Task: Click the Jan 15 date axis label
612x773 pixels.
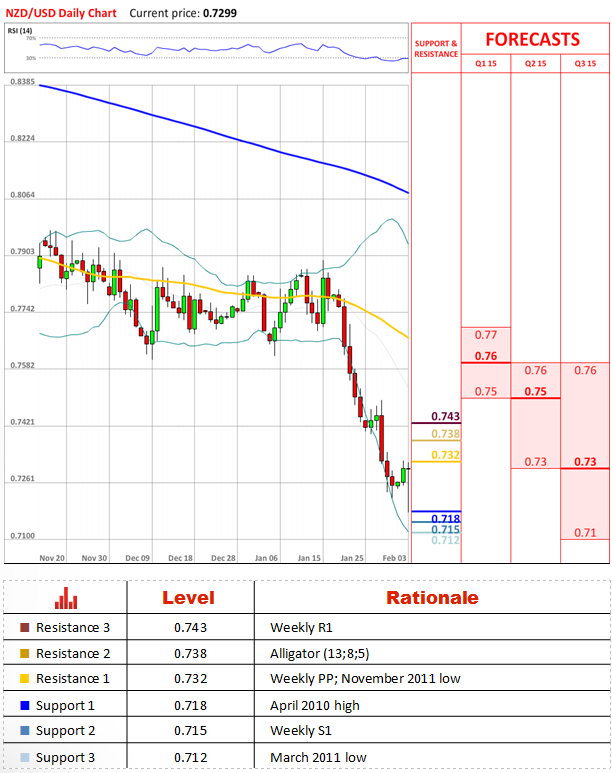Action: (x=309, y=558)
